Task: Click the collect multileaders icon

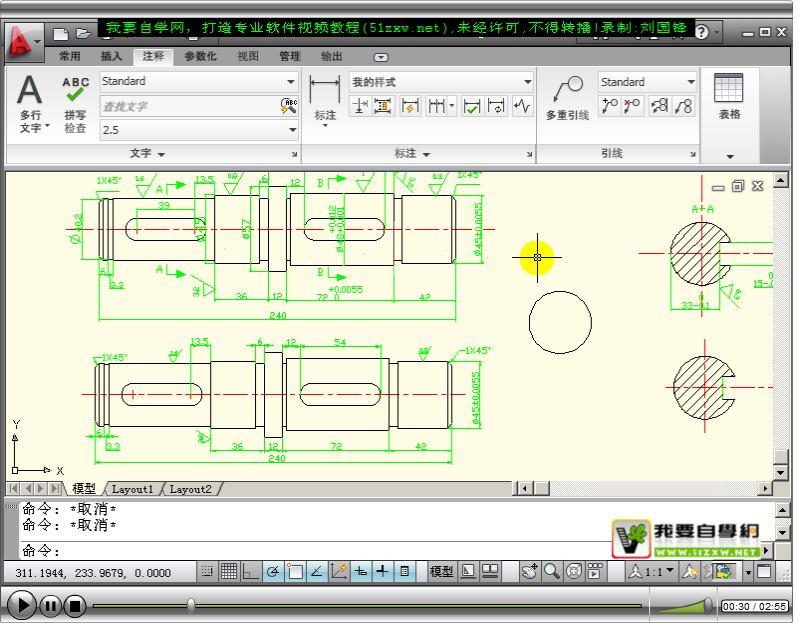Action: point(683,106)
